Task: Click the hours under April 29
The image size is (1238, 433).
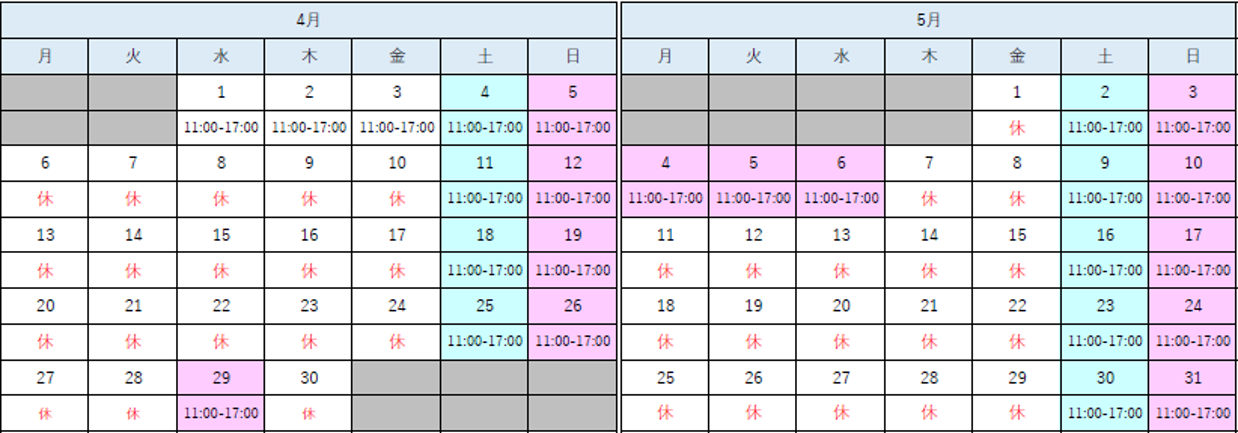Action: tap(221, 412)
